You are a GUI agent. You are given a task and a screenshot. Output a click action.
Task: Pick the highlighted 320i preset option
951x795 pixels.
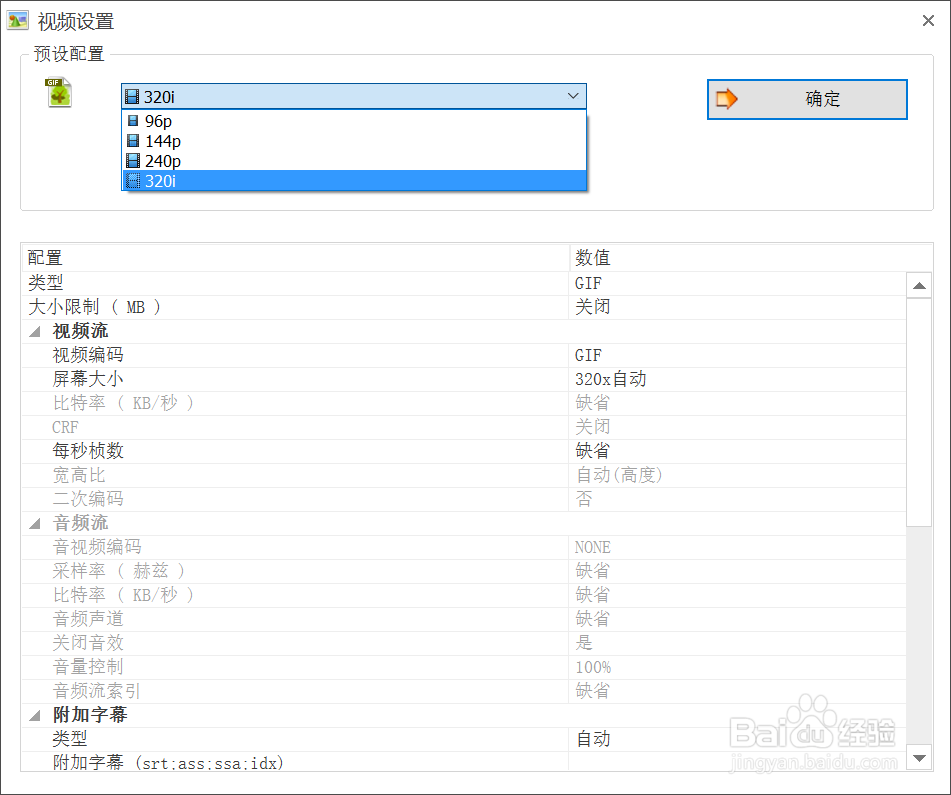354,181
